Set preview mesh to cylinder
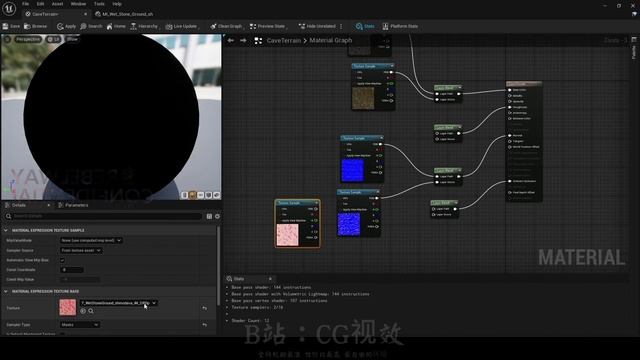This screenshot has width=640, height=360. click(185, 195)
